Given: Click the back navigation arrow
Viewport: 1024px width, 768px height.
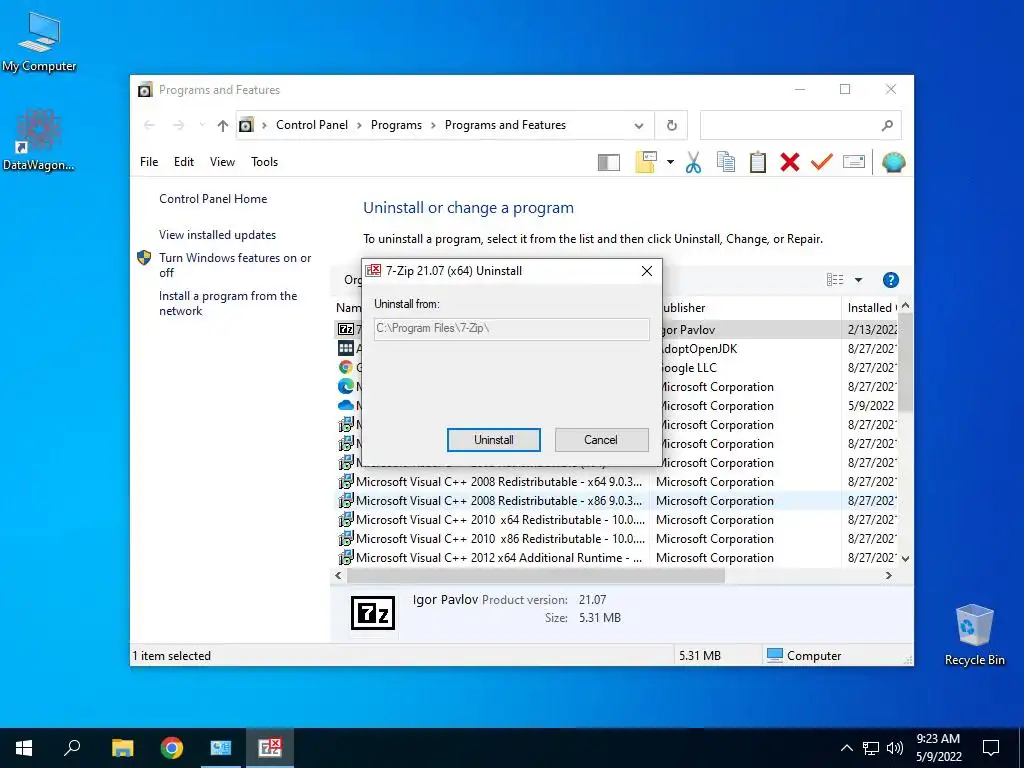Looking at the screenshot, I should (149, 125).
